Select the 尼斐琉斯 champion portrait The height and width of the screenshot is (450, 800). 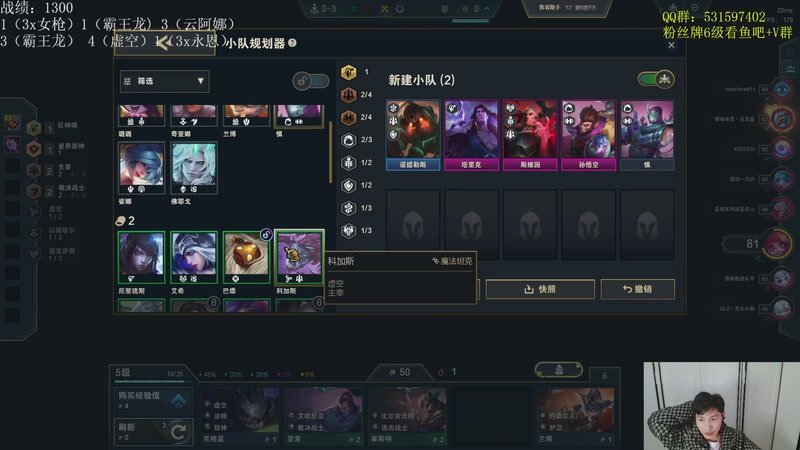tap(141, 257)
